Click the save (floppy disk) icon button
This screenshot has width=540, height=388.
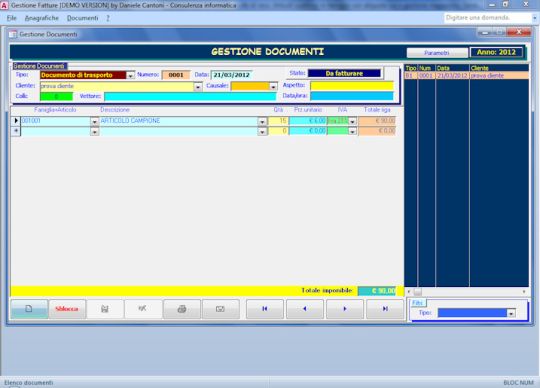(x=105, y=309)
